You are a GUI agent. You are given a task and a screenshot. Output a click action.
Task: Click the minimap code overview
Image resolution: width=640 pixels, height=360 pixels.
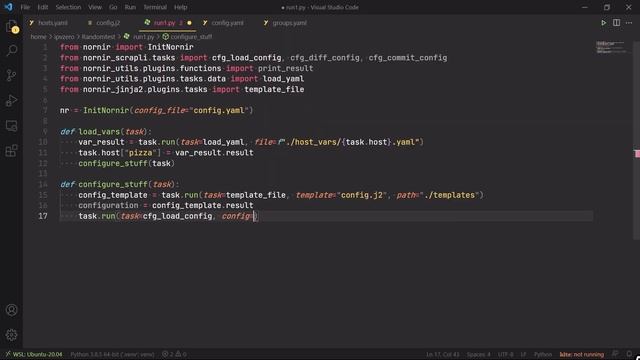[x=611, y=47]
